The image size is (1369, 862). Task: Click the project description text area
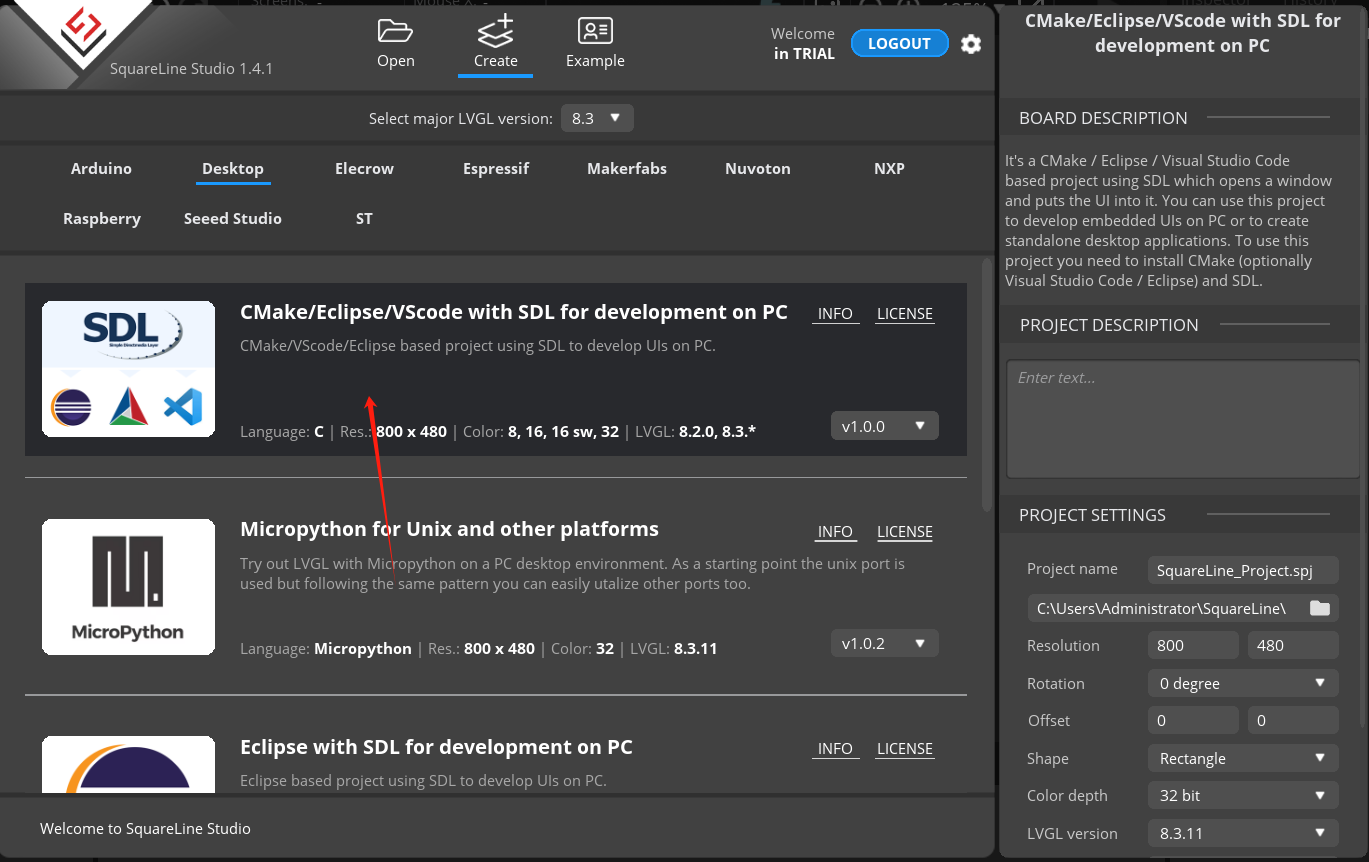coord(1183,418)
